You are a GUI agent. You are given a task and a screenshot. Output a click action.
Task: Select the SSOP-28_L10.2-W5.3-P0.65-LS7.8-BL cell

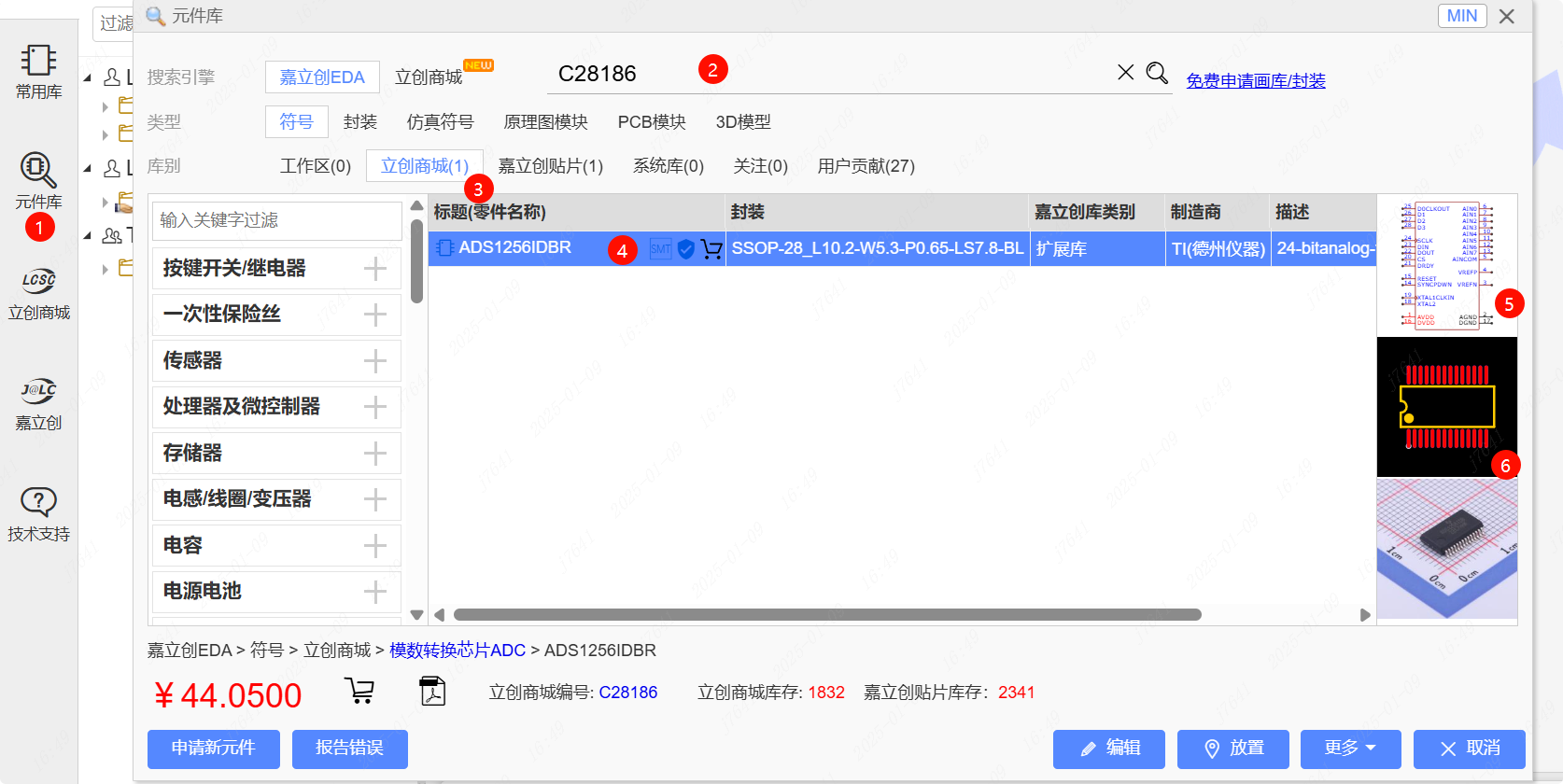pyautogui.click(x=877, y=249)
